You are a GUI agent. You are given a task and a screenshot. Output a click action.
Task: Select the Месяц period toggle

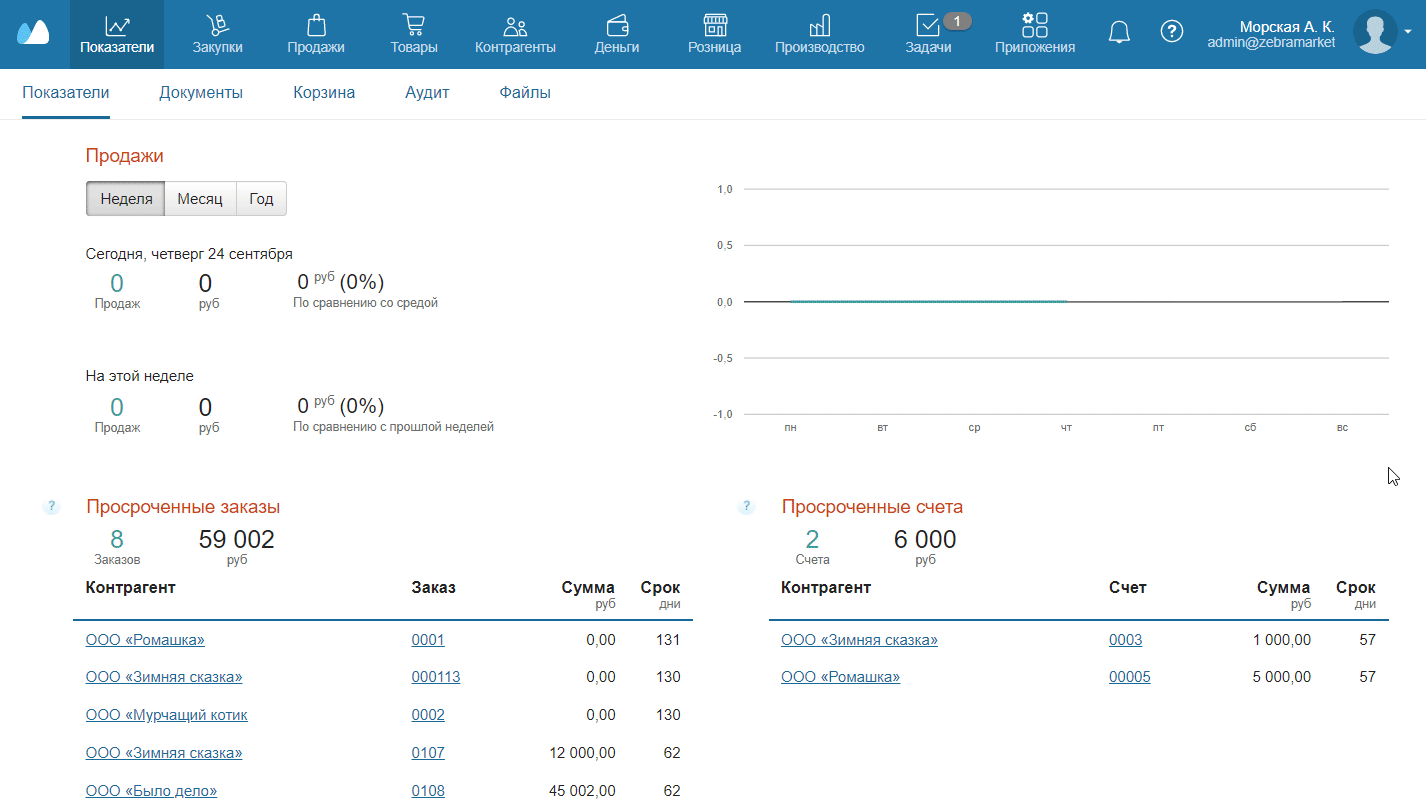pyautogui.click(x=200, y=199)
